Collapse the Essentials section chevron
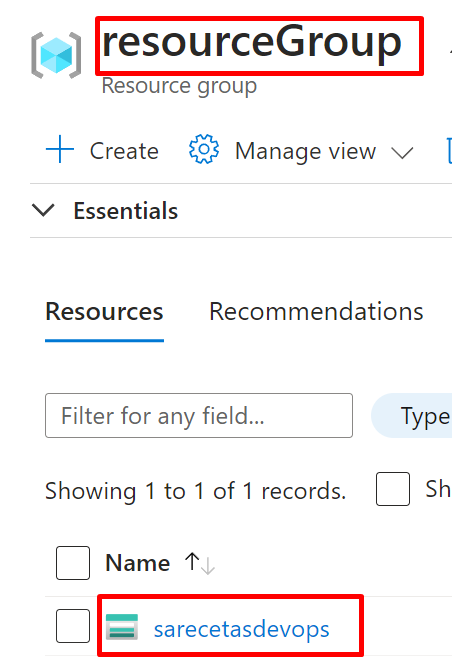Screen dimensions: 452x659 click(x=43, y=210)
